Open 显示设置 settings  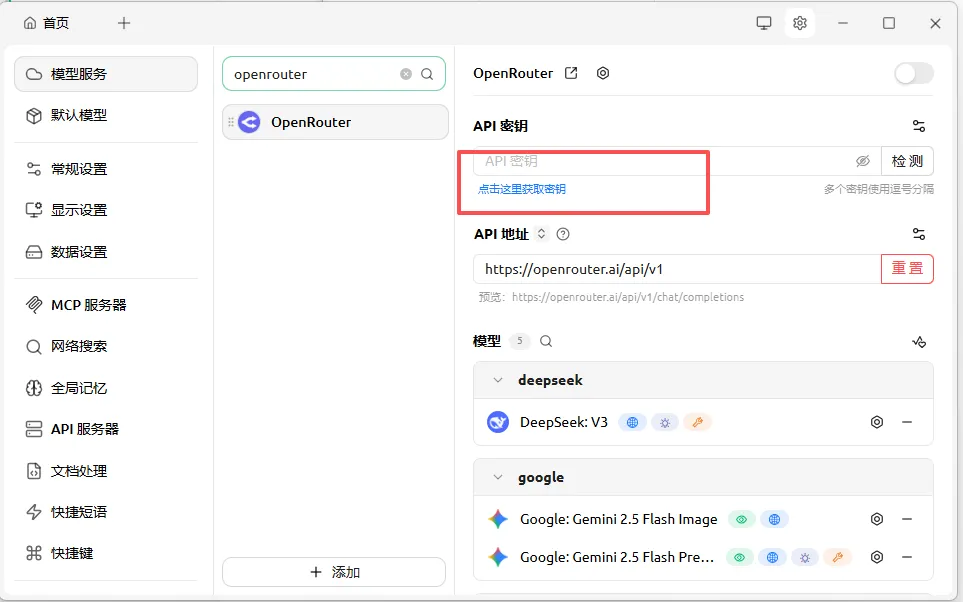106,210
